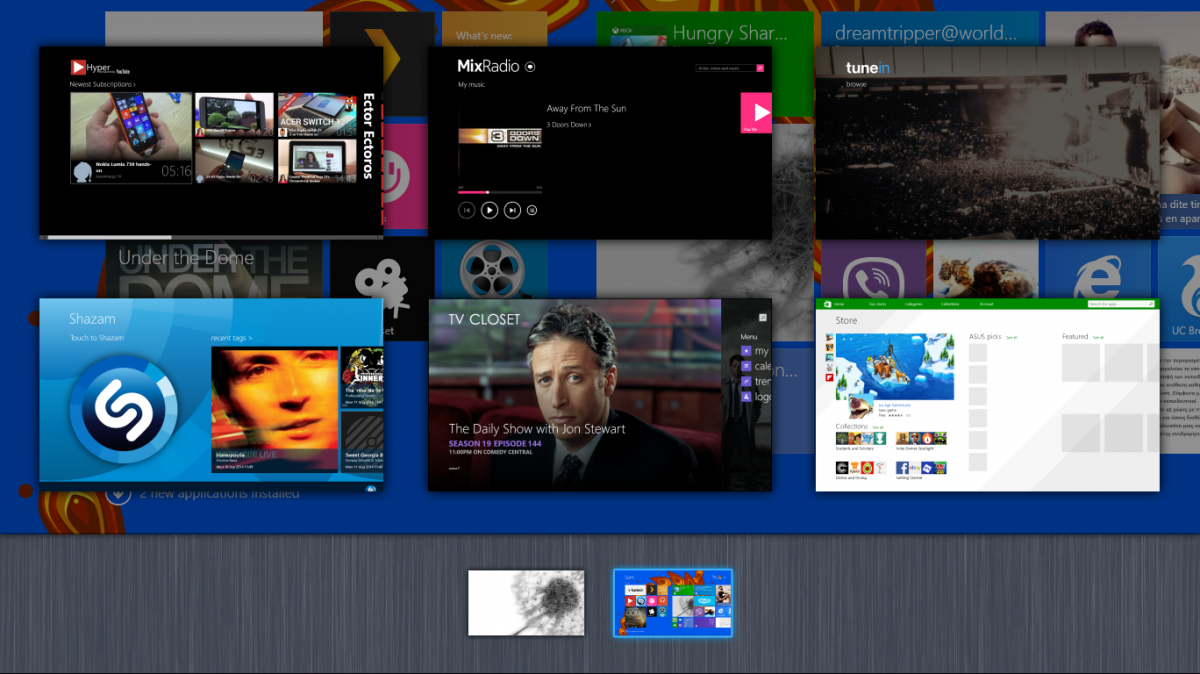Click the pink Play Me tile in MixRadio

coord(756,113)
